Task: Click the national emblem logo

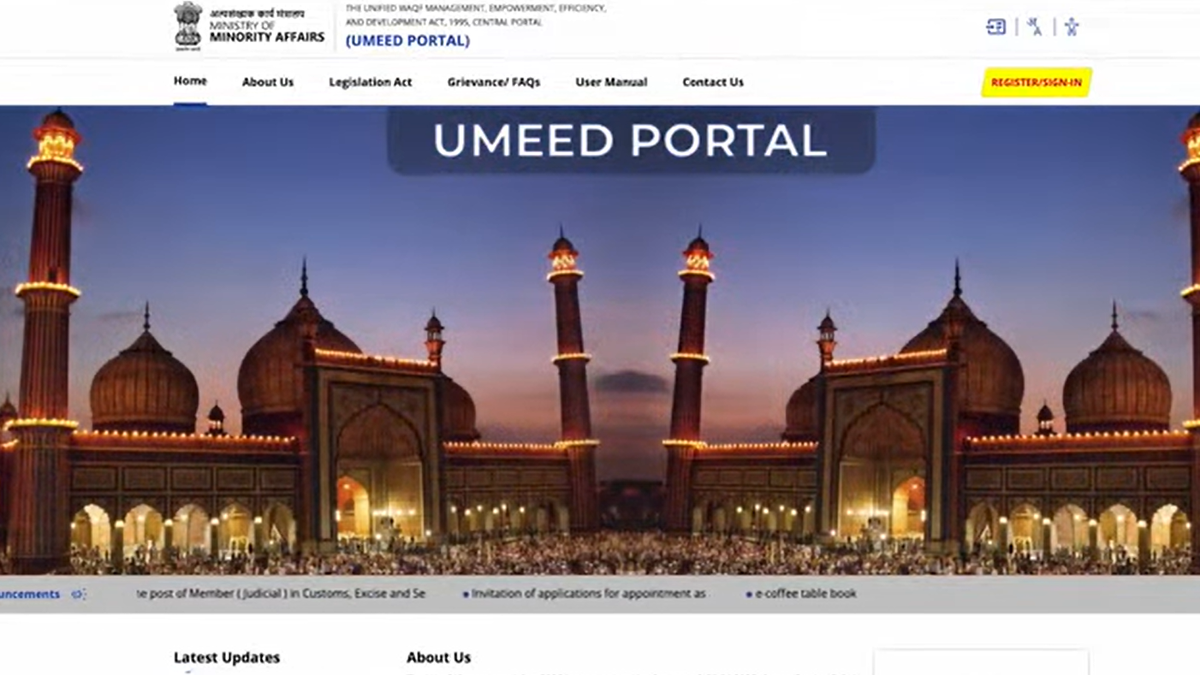Action: pos(187,25)
